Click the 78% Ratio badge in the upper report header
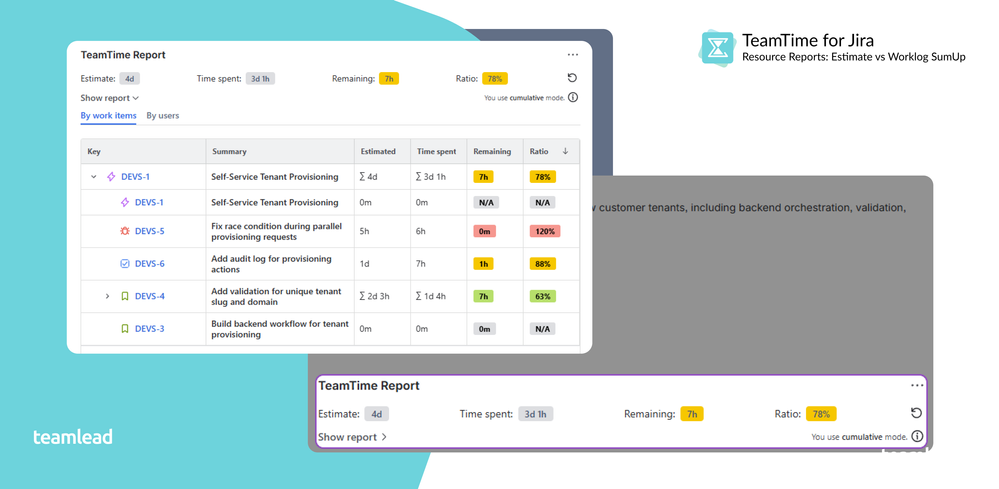Viewport: 999px width, 489px height. click(x=495, y=79)
